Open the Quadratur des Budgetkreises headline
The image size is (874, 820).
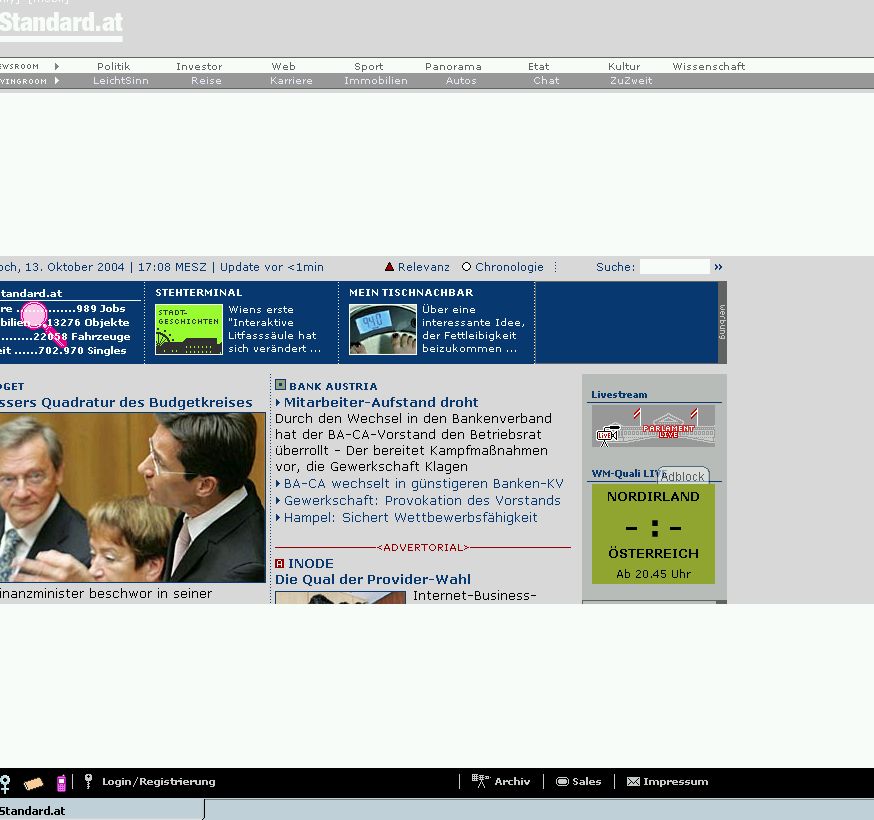[126, 402]
